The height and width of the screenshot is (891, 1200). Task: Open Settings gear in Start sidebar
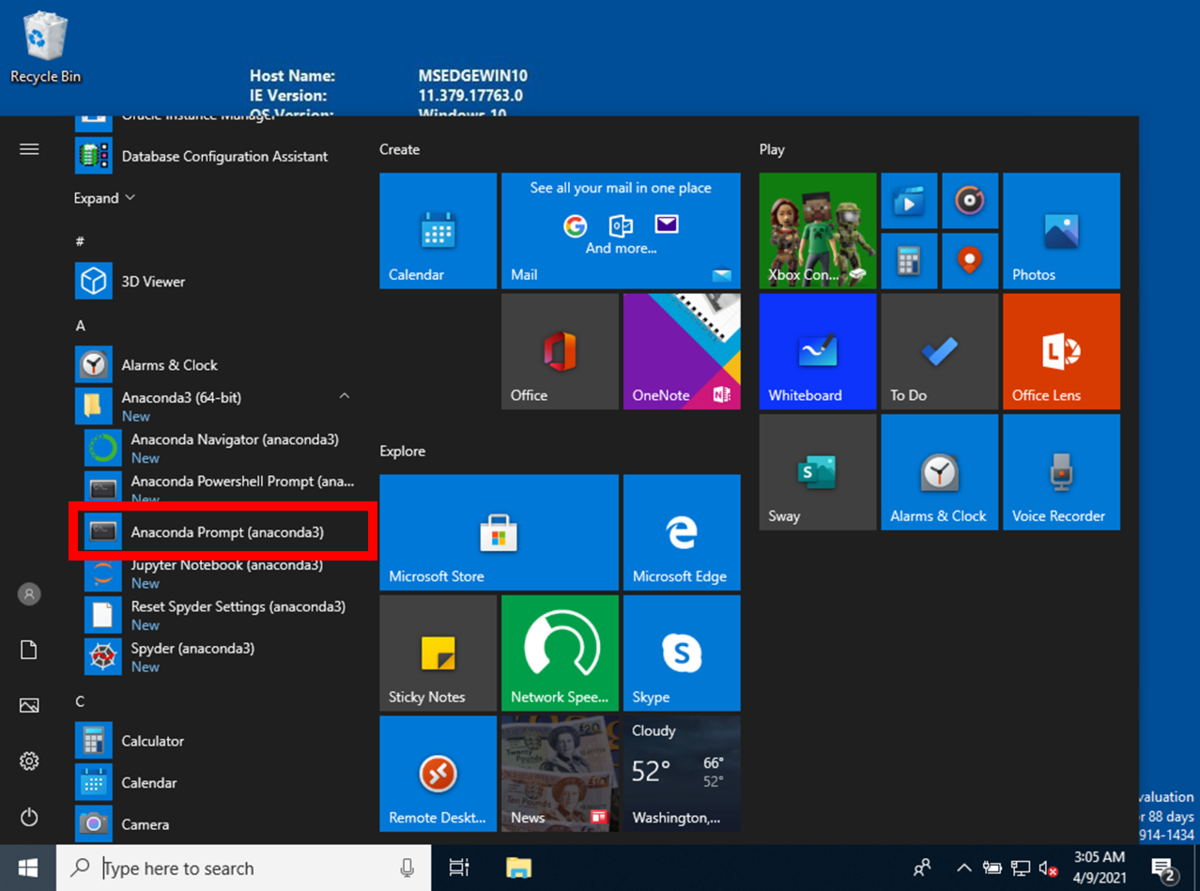tap(29, 761)
